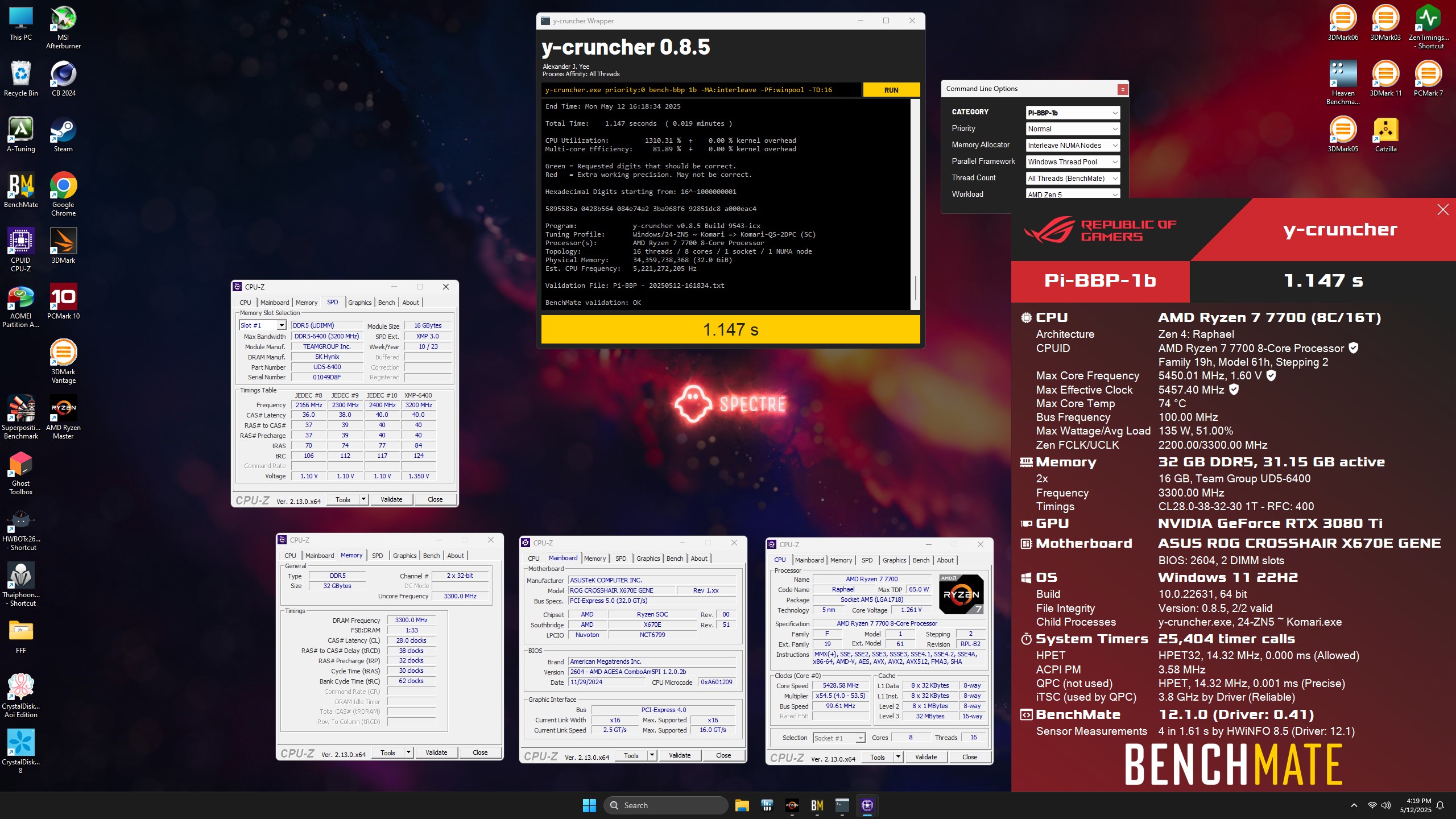The width and height of the screenshot is (1456, 819).
Task: Expand the Priority dropdown set to Normal
Action: click(x=1073, y=129)
